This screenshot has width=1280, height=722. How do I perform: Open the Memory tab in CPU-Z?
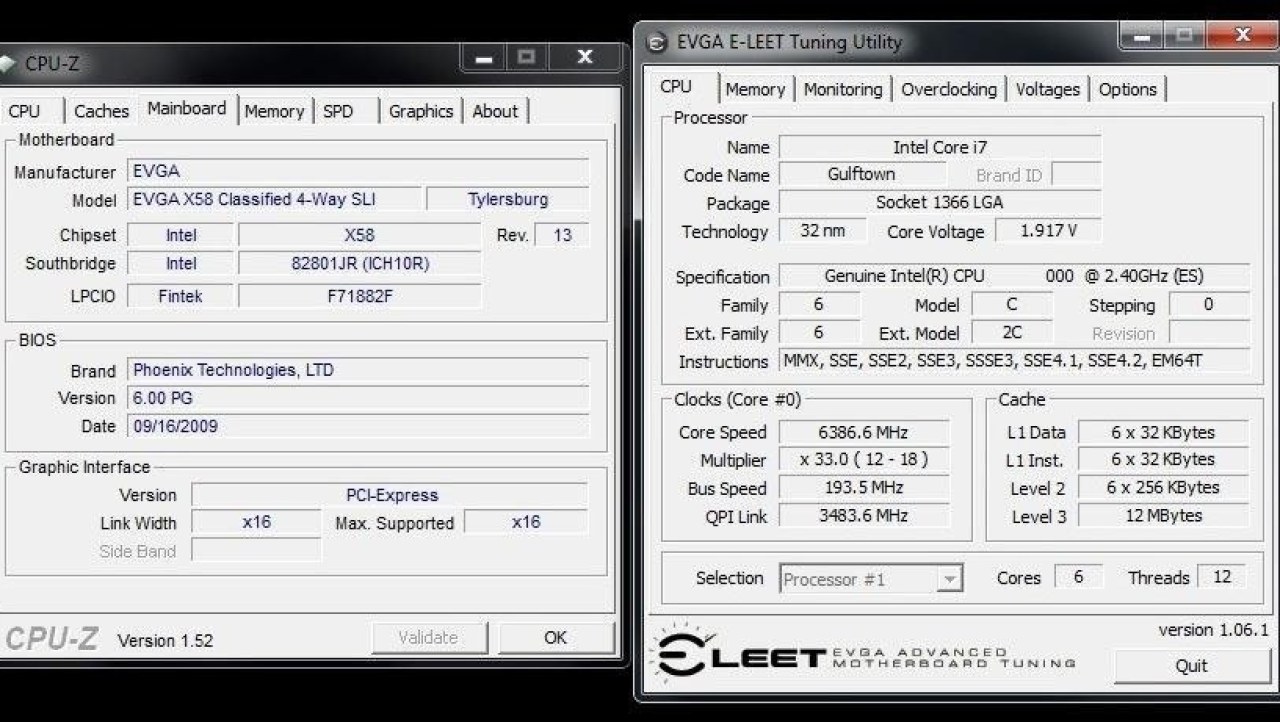coord(274,111)
